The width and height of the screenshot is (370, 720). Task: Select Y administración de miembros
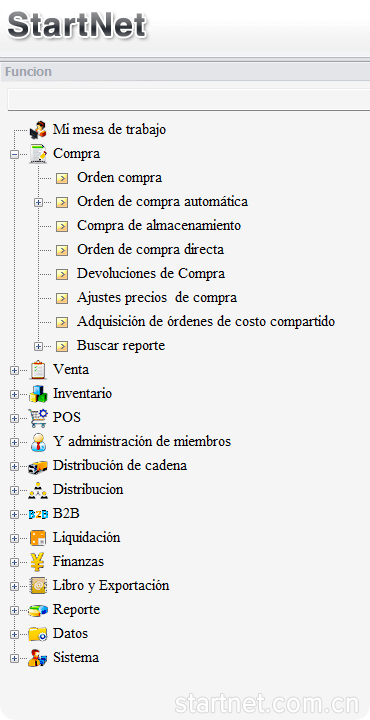coord(142,442)
